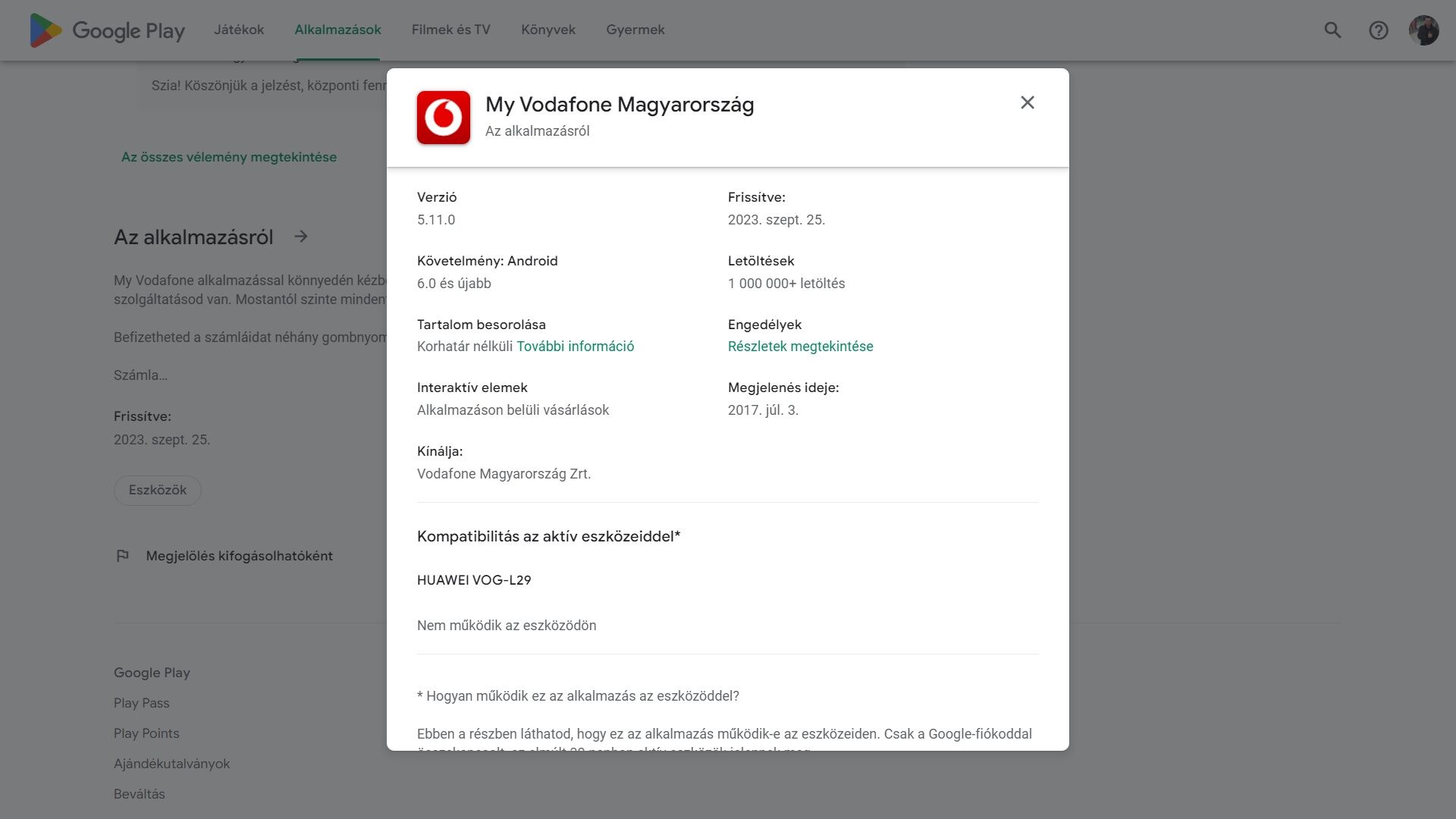This screenshot has height=819, width=1456.
Task: Click the flag icon for inappropriate content
Action: click(x=122, y=556)
